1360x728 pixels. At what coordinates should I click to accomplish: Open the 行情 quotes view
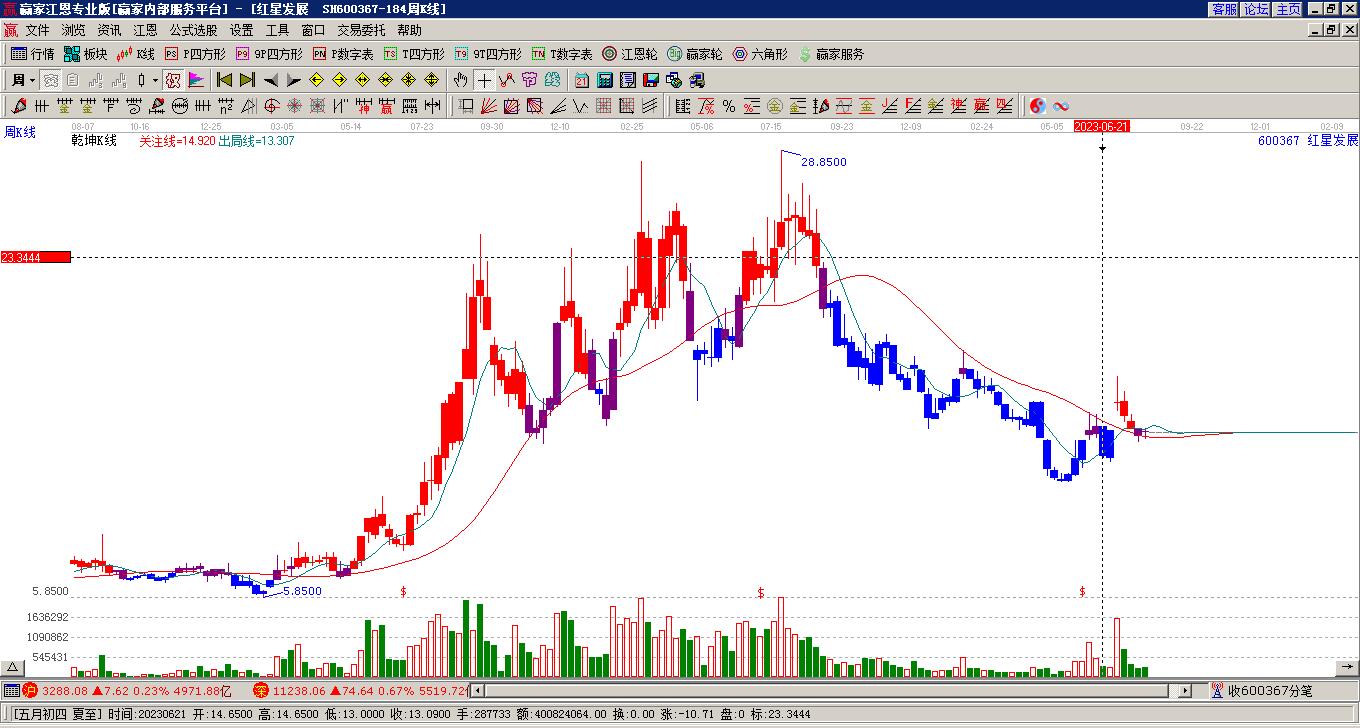click(33, 54)
